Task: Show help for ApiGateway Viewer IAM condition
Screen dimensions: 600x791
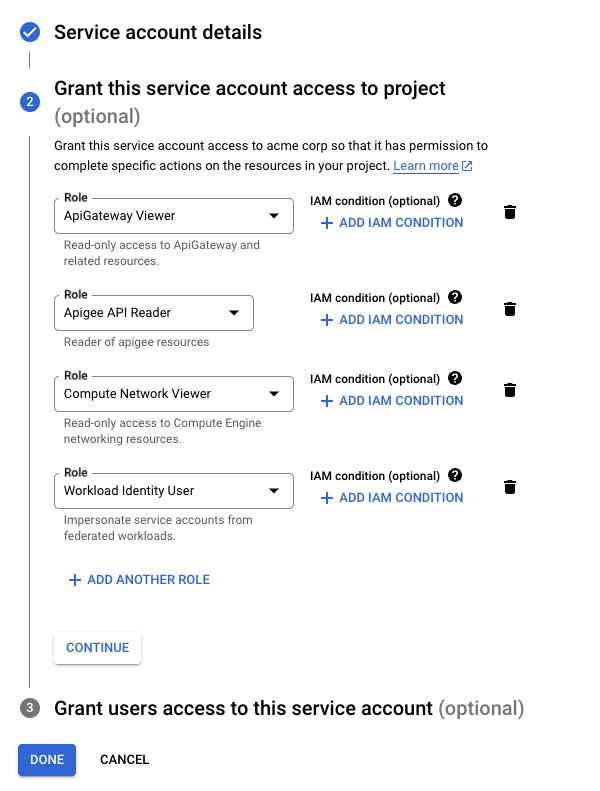Action: 455,201
